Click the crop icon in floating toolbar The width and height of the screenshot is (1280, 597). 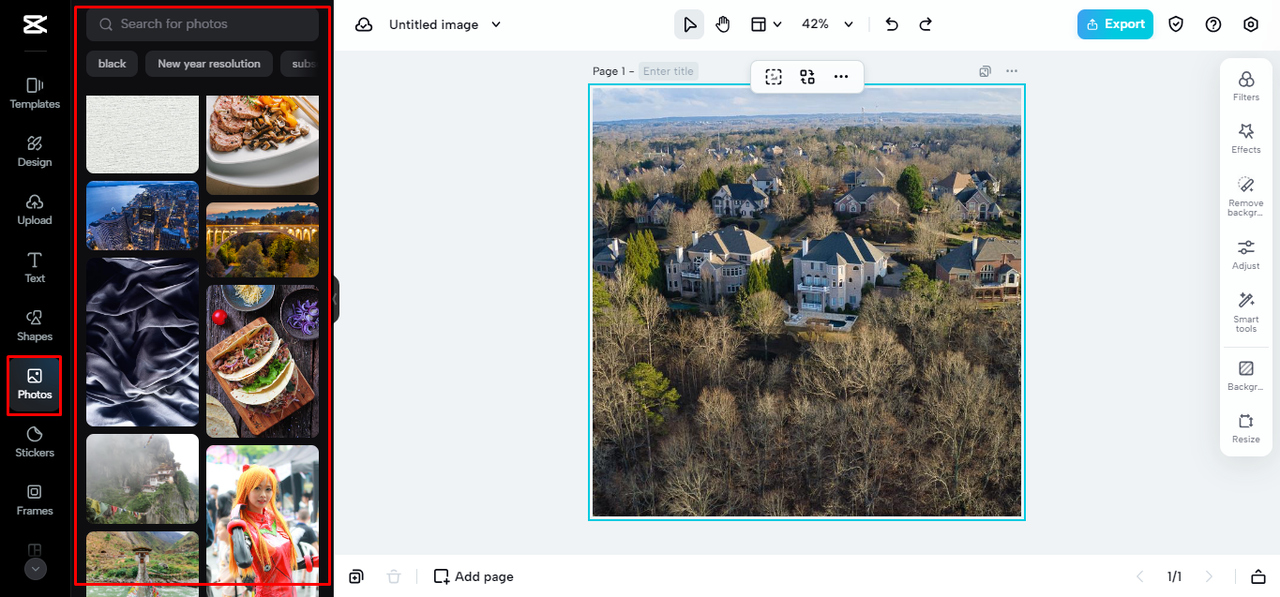point(773,77)
